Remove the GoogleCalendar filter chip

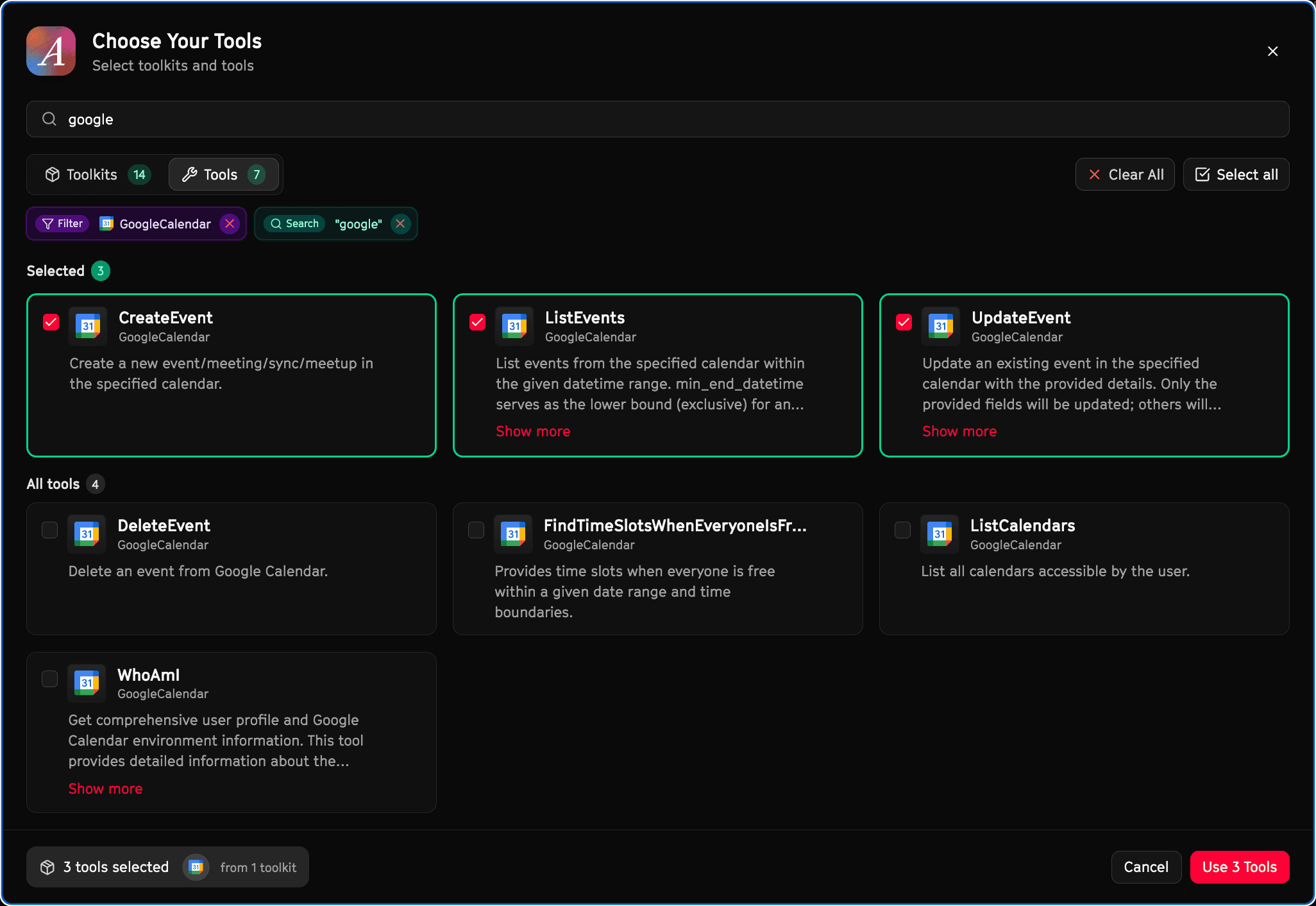coord(230,223)
